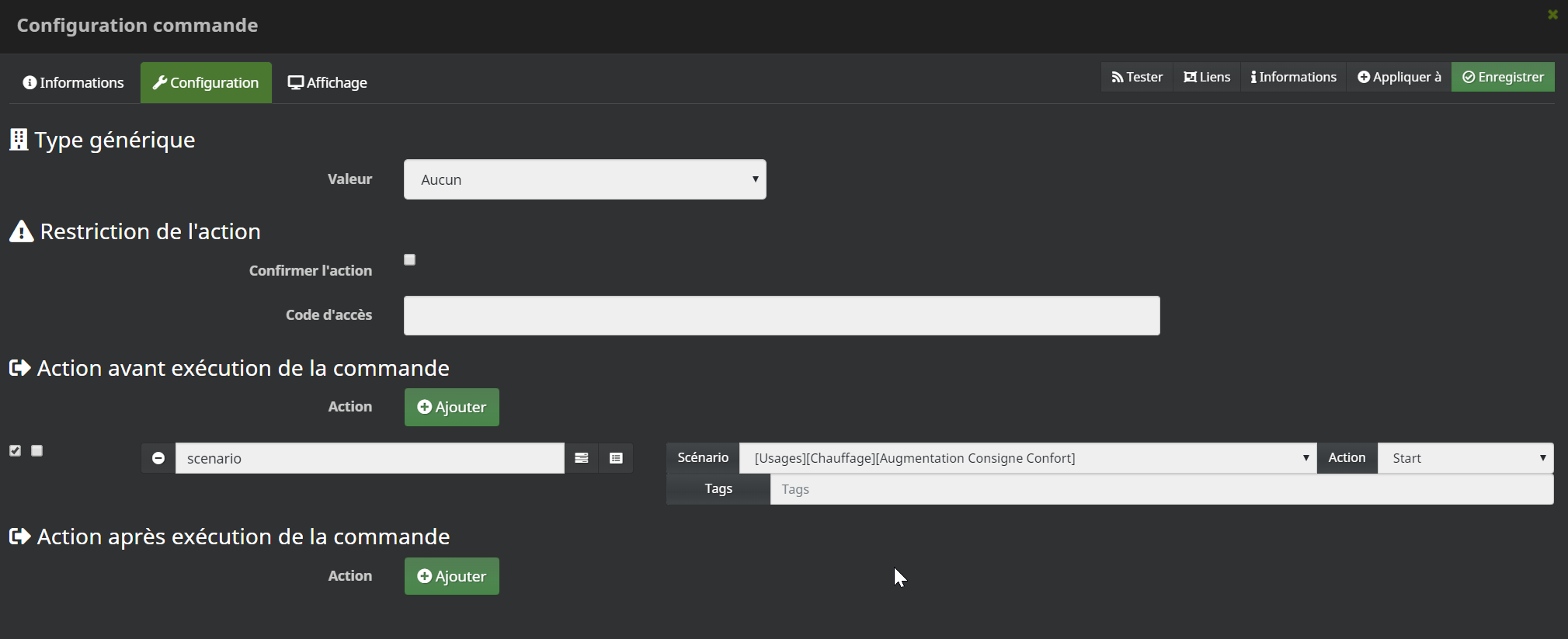Click the Type générique building icon
Screen dimensions: 1568x639
(x=19, y=140)
